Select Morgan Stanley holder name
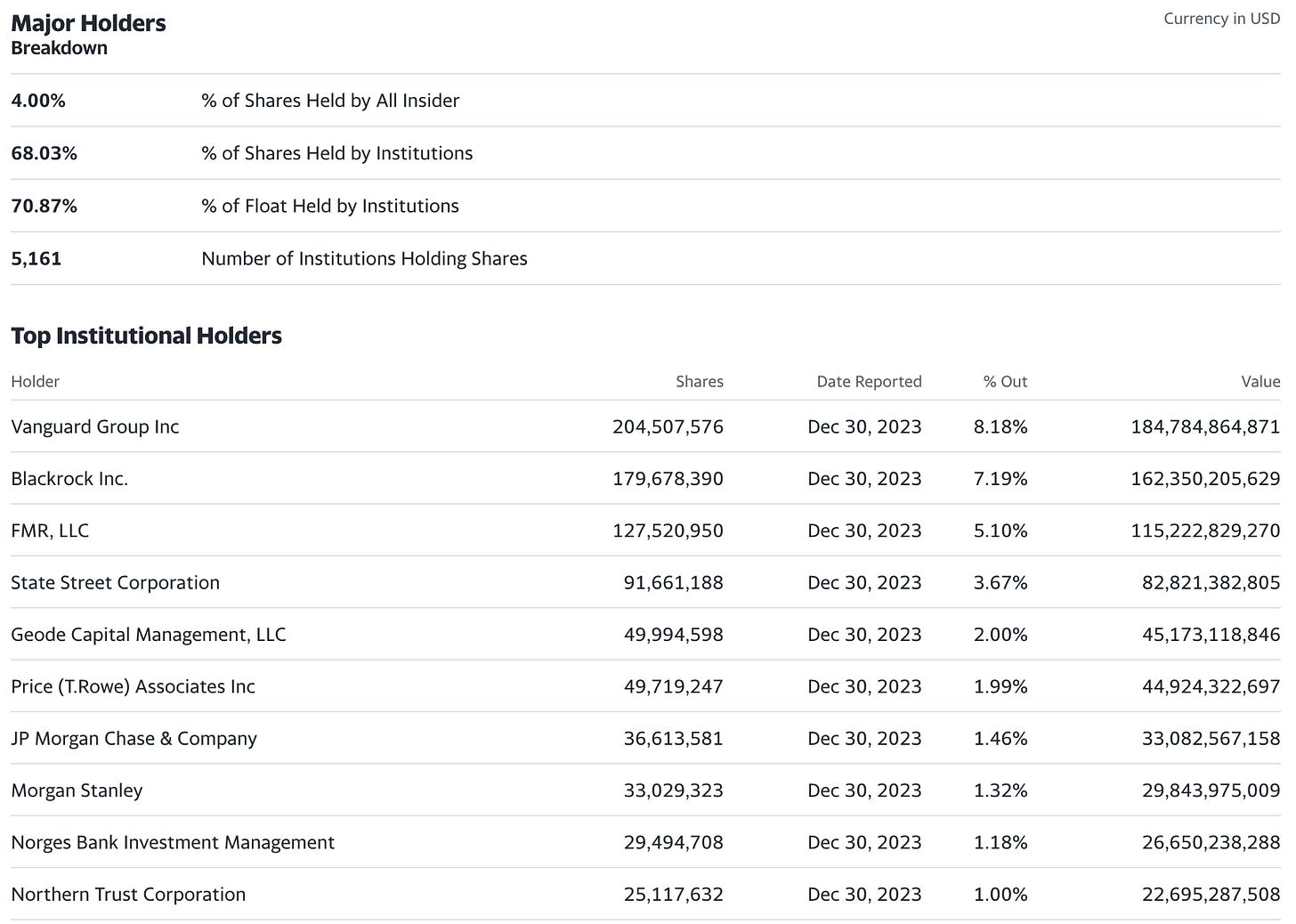The height and width of the screenshot is (924, 1296). [x=77, y=790]
